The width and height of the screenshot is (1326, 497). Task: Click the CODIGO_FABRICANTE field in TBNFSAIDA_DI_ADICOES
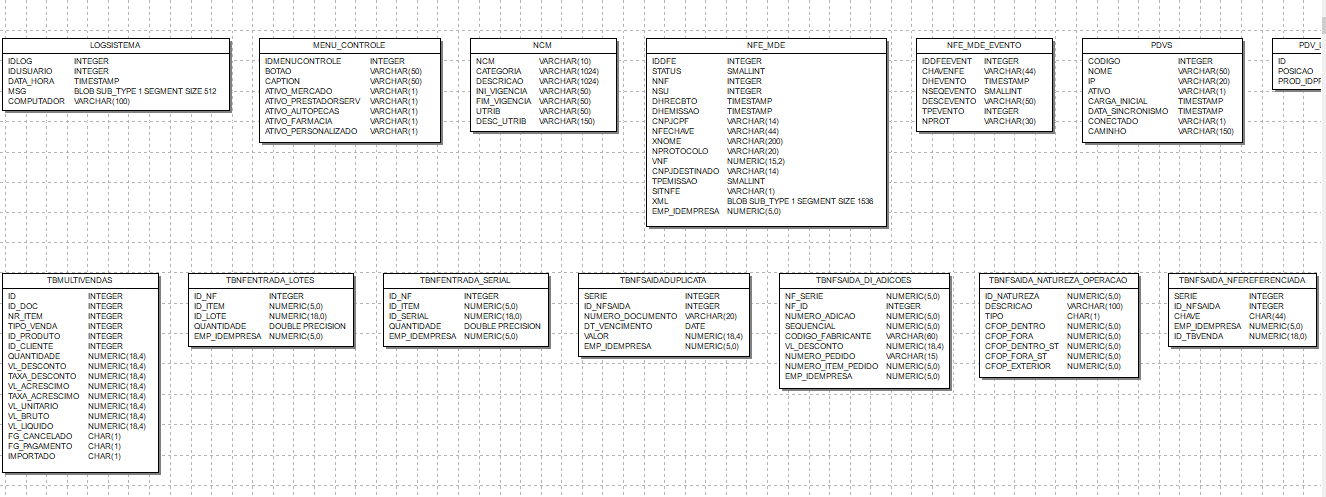pyautogui.click(x=827, y=336)
